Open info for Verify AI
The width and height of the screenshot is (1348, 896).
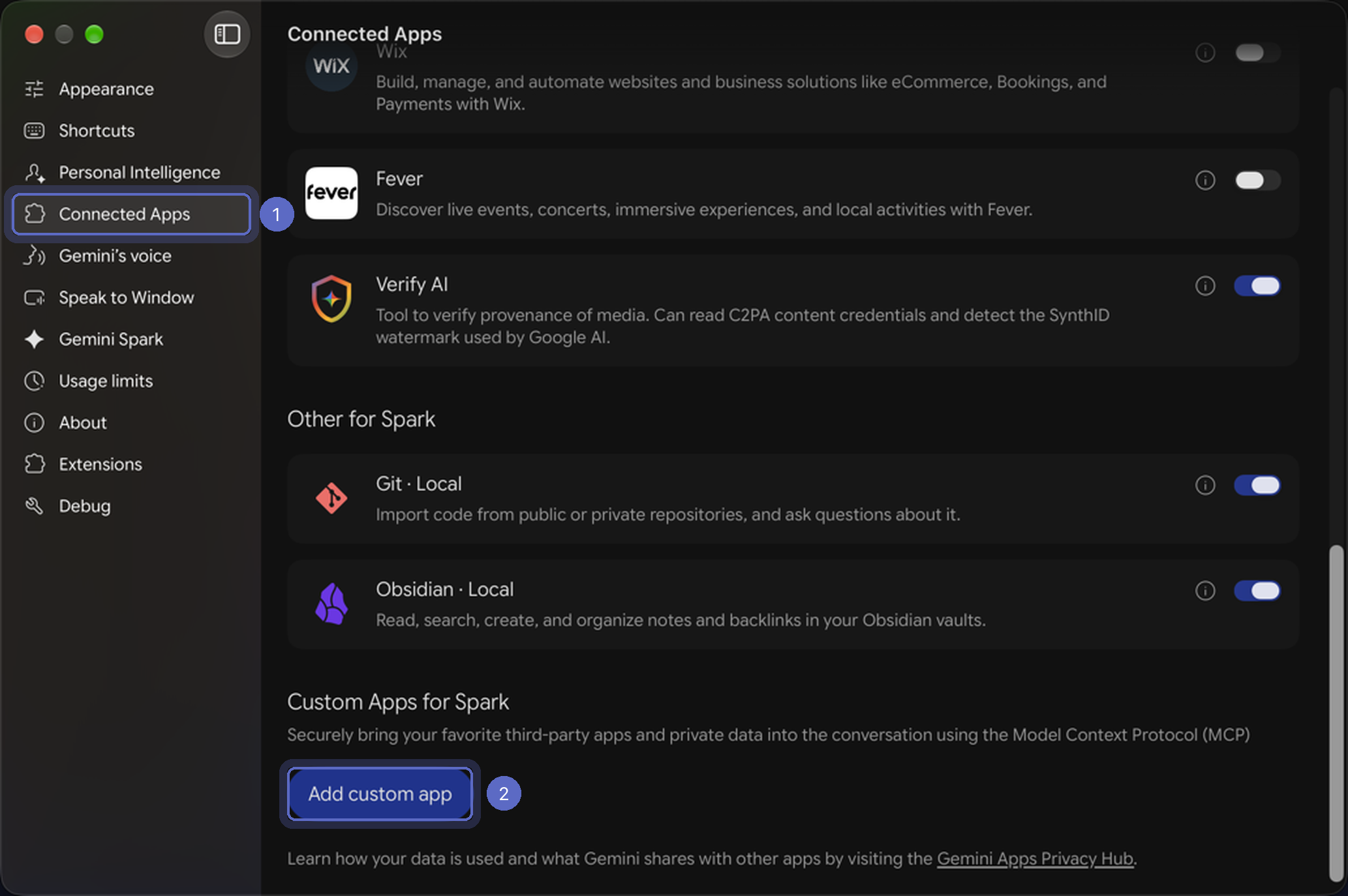tap(1205, 286)
